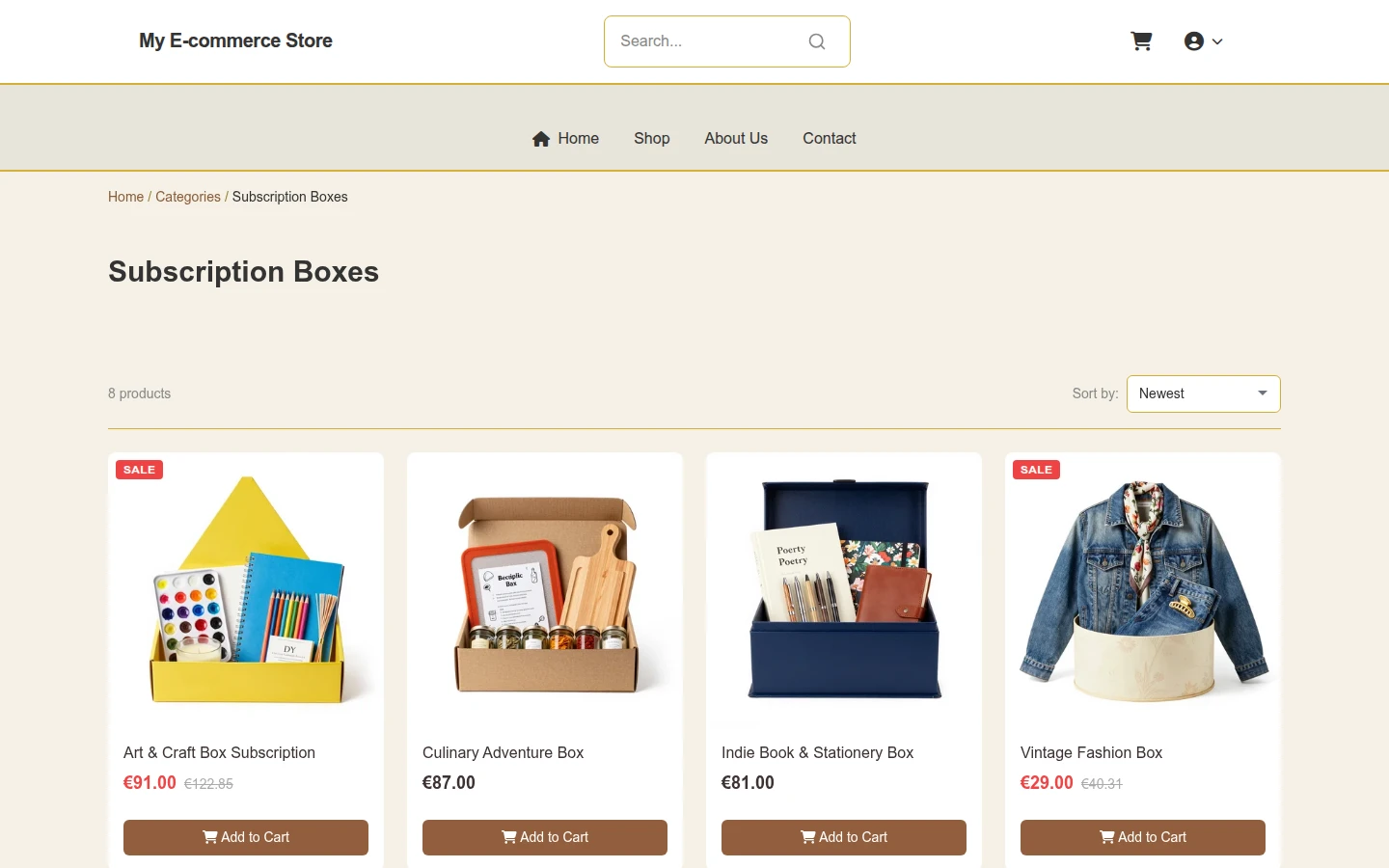Click SALE badge on Vintage Fashion Box
The width and height of the screenshot is (1389, 868).
point(1036,470)
